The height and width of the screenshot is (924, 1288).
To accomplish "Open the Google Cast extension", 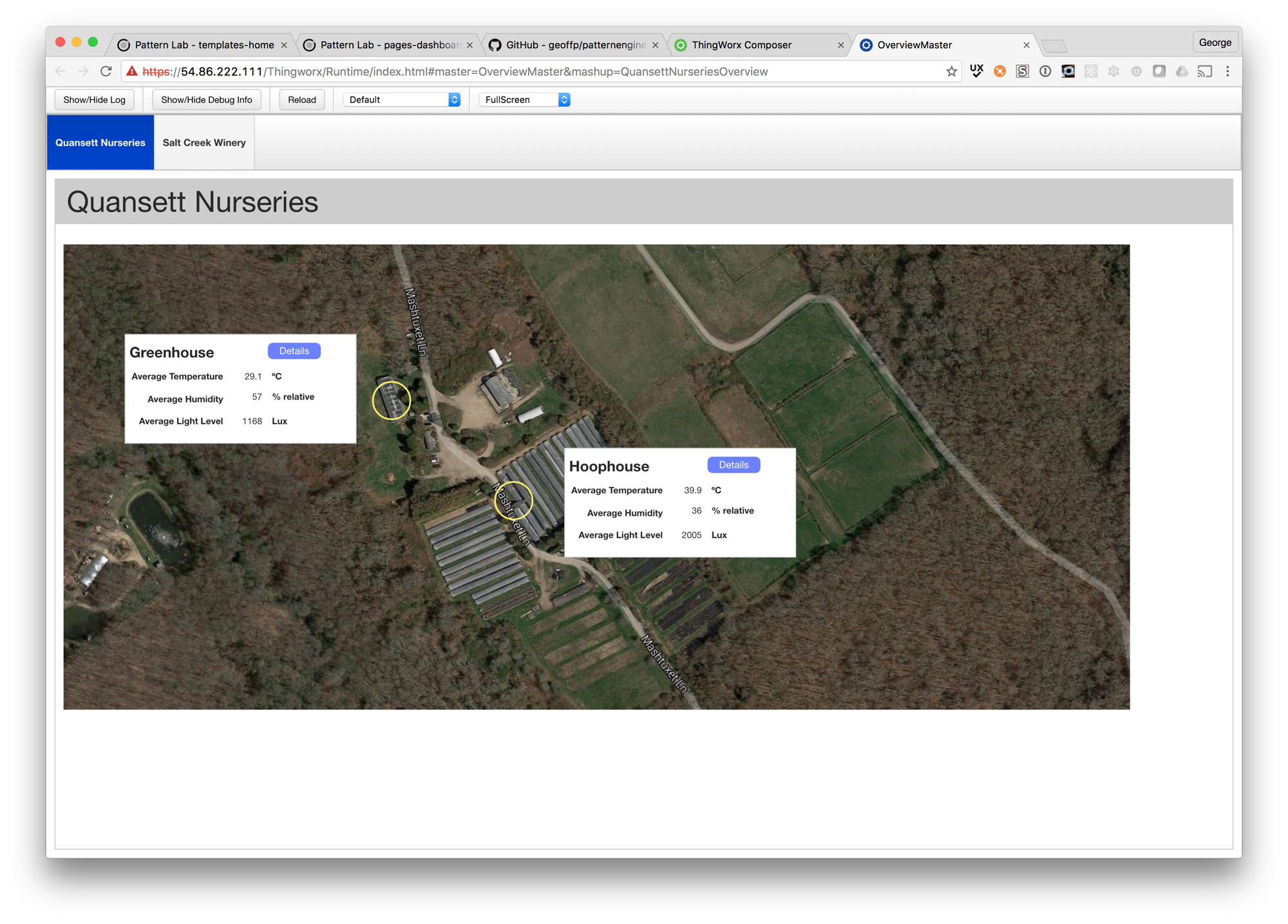I will pos(1204,71).
